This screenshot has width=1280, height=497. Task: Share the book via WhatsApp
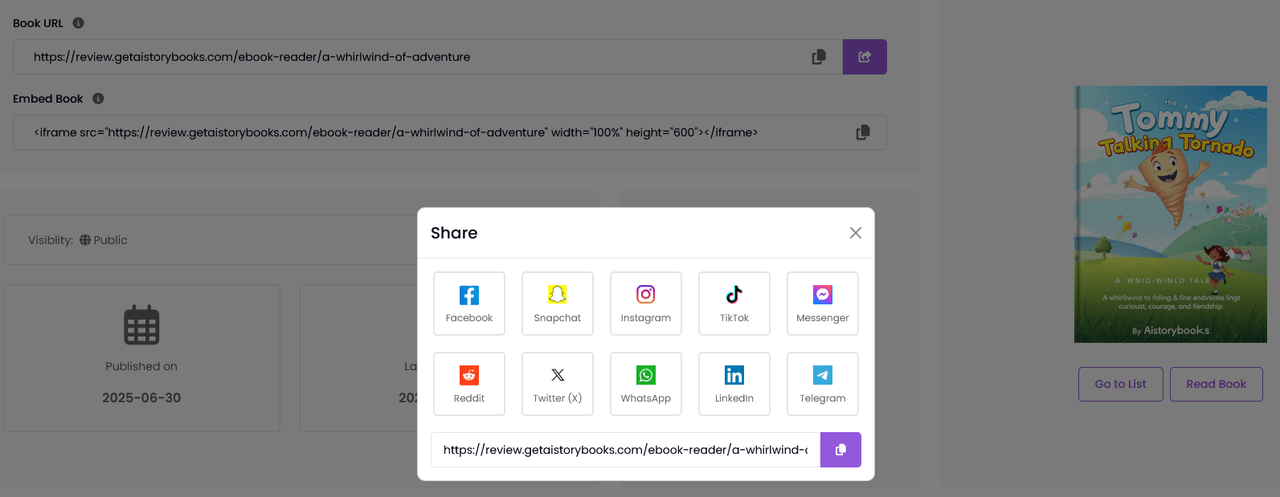click(646, 384)
